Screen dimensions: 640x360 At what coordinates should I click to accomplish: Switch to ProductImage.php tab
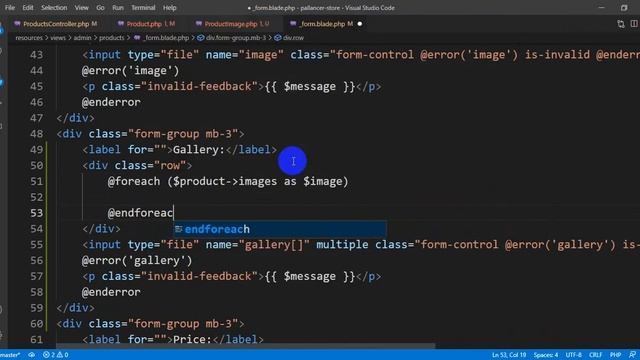point(231,24)
